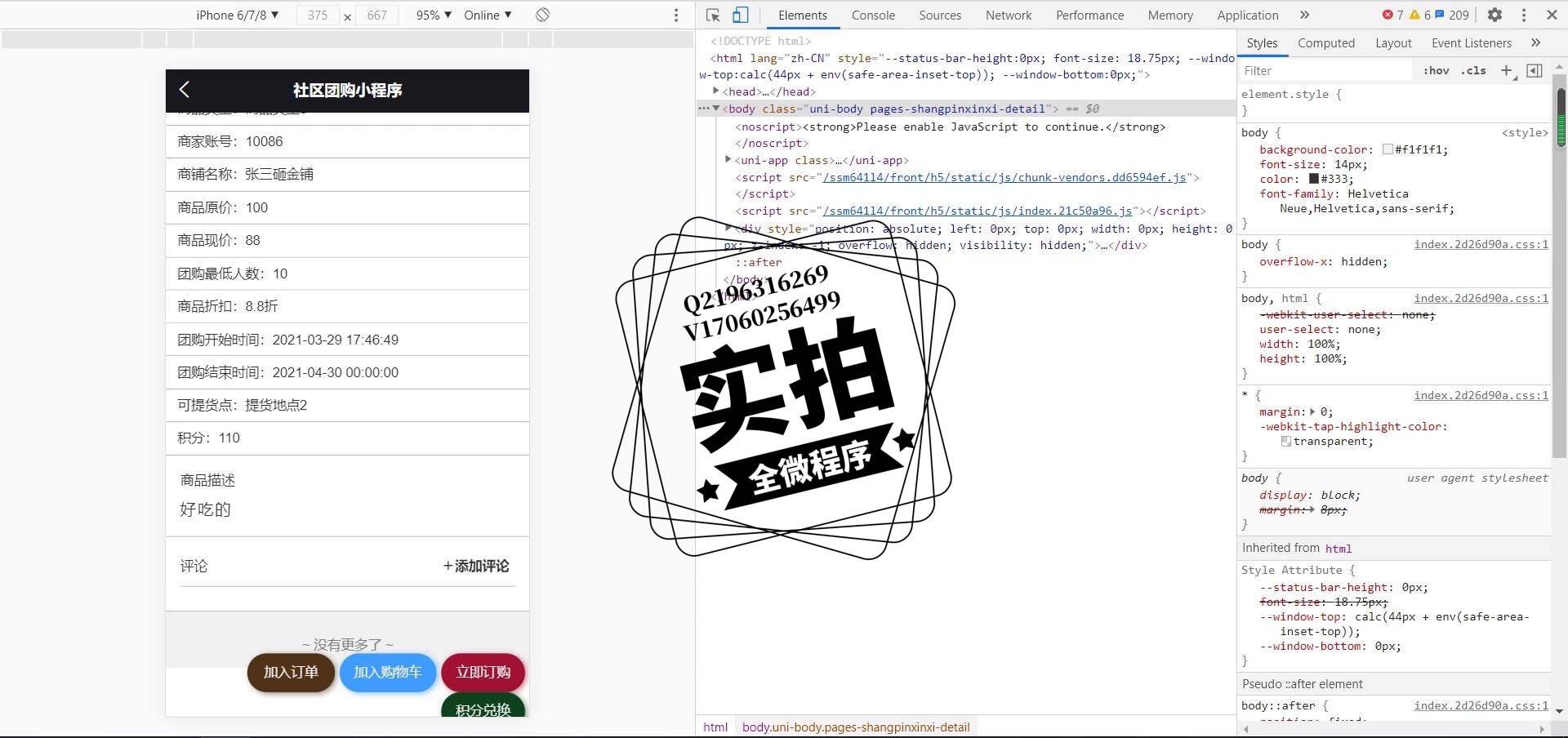The height and width of the screenshot is (738, 1568).
Task: Click the 商家账号: 10086 row
Action: (x=347, y=141)
